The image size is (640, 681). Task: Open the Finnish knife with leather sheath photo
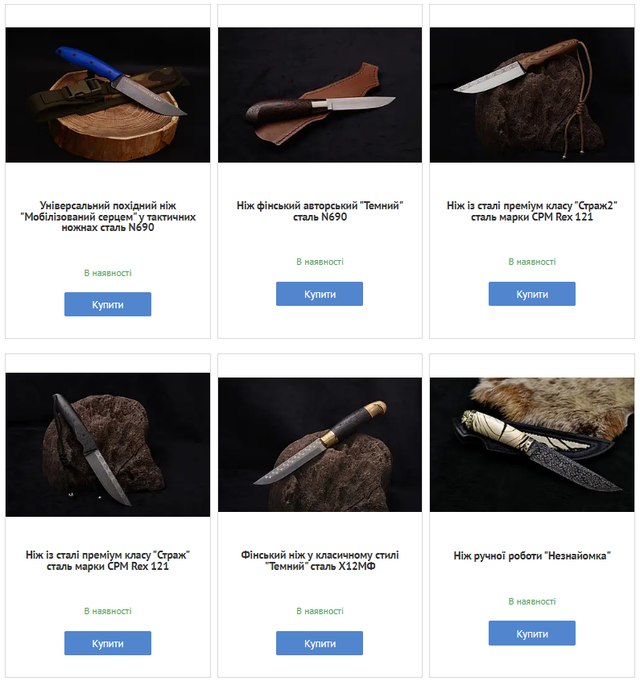[x=320, y=95]
